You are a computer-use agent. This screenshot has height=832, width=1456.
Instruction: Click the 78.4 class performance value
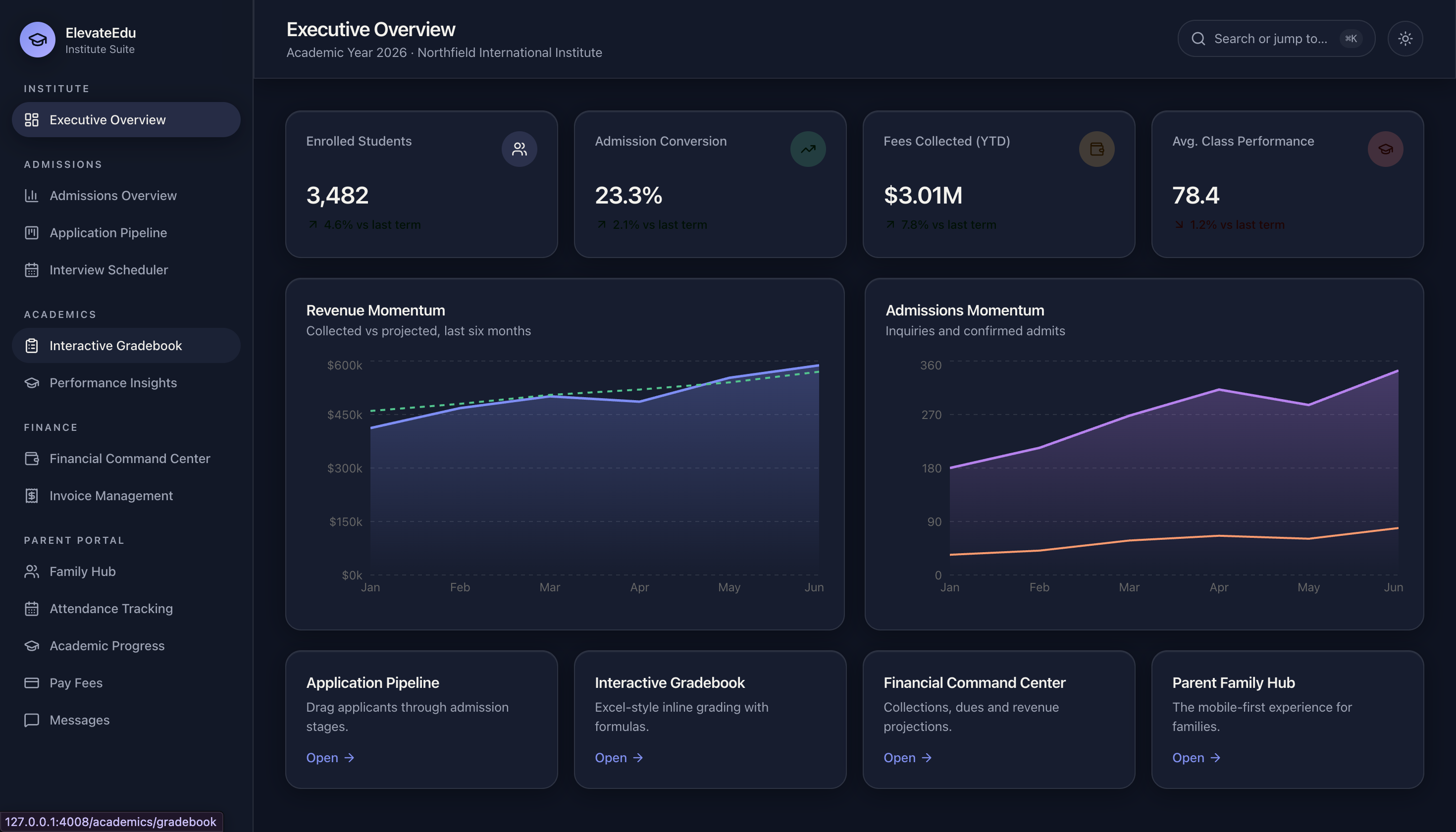tap(1196, 196)
